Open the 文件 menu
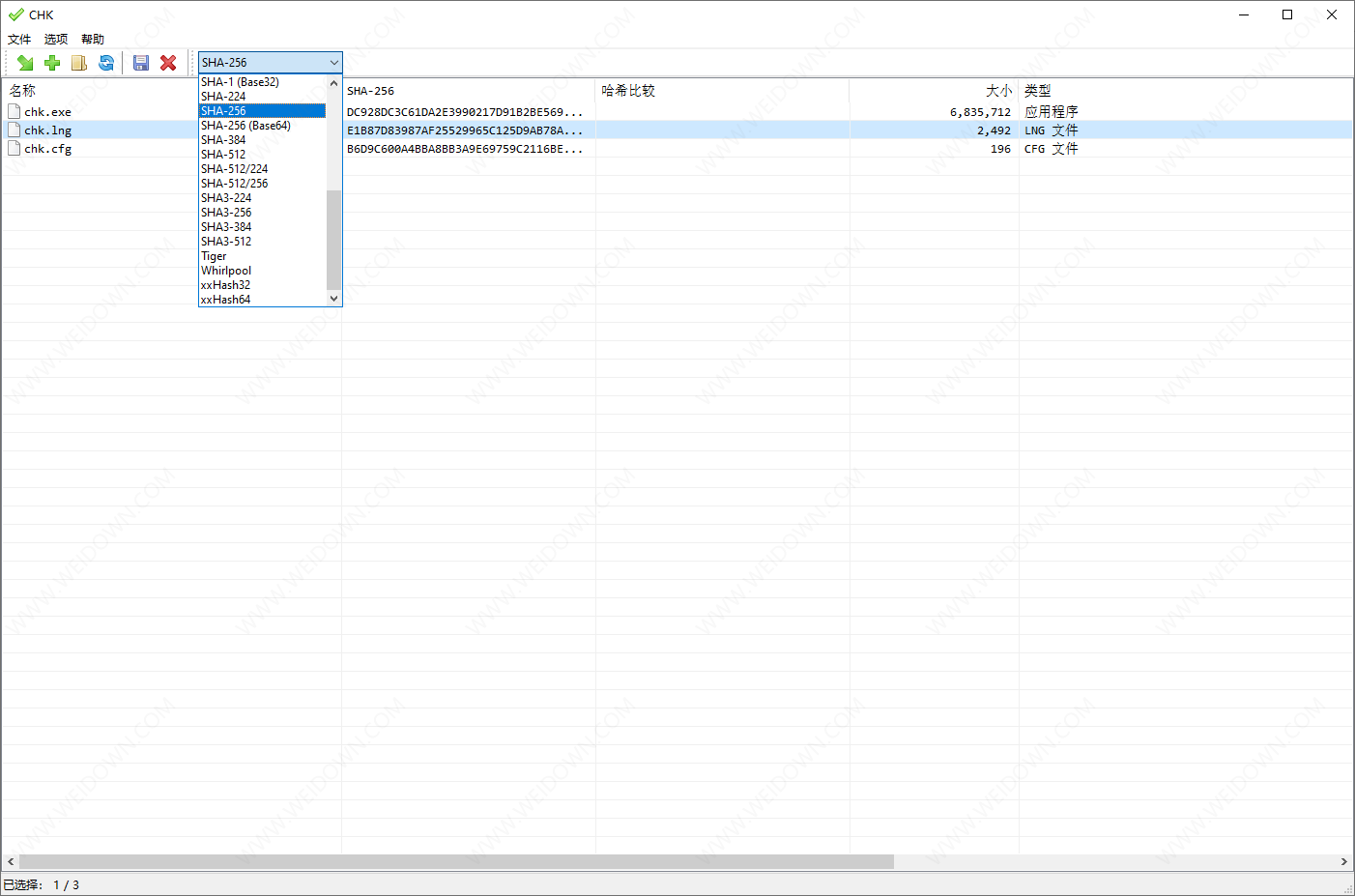 [19, 40]
